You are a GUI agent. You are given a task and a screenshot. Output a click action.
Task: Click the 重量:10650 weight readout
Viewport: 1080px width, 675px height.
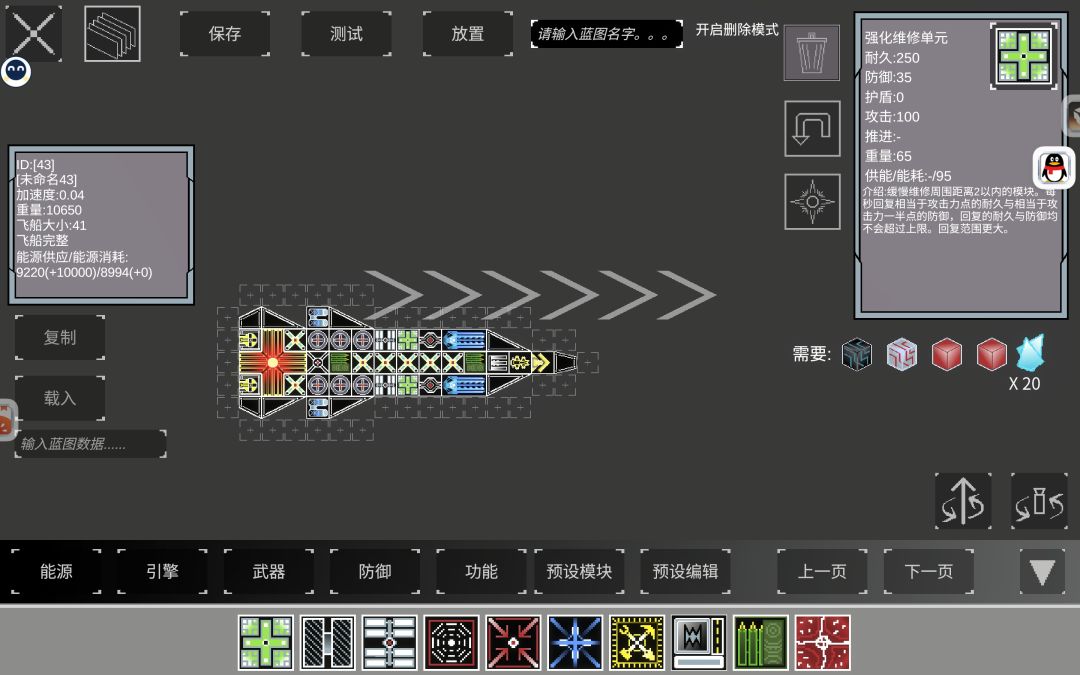pos(49,210)
